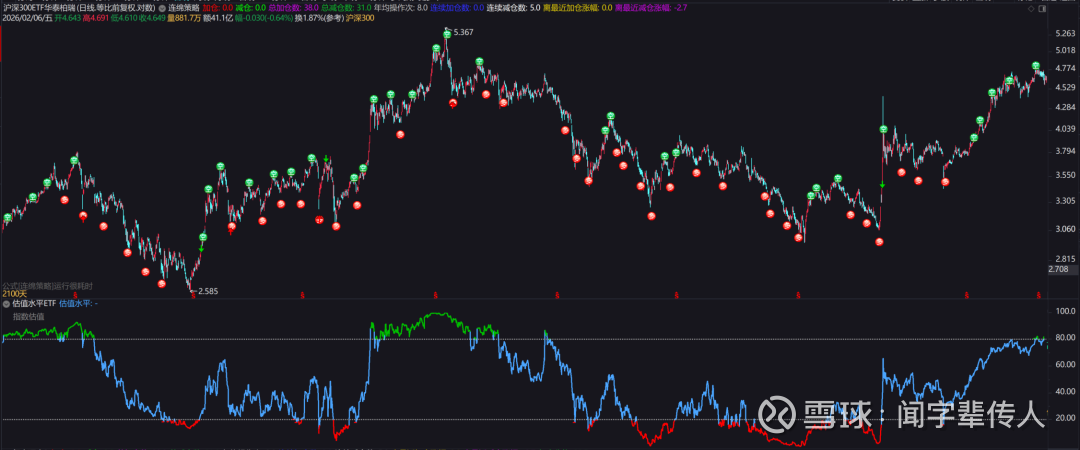
Task: Click the rightmost red S marker on time axis
Action: coord(1040,294)
